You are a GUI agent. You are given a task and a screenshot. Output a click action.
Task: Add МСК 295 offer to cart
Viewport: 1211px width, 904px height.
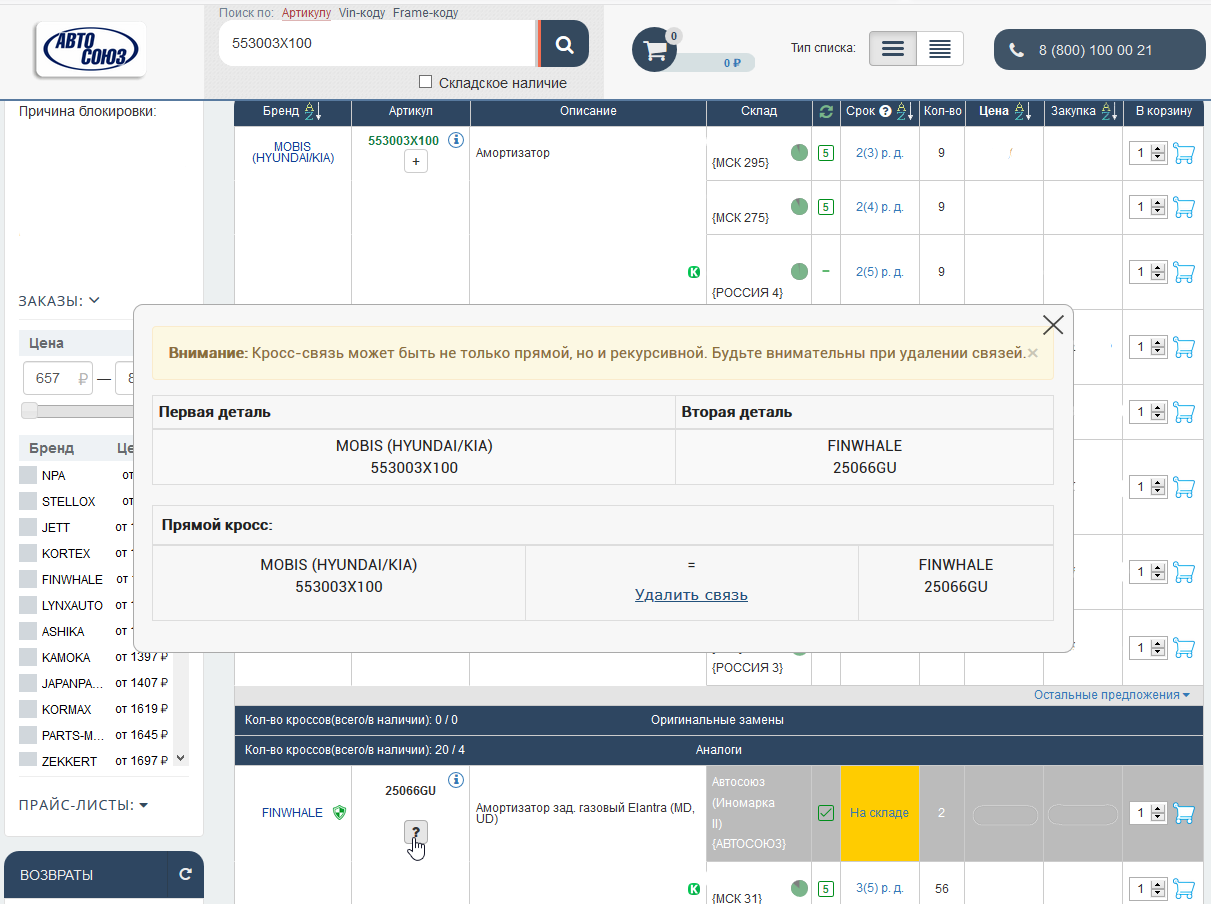[x=1183, y=153]
